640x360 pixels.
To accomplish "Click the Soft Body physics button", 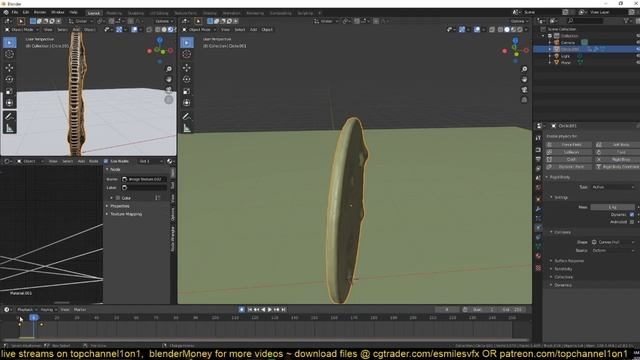I will 618,145.
